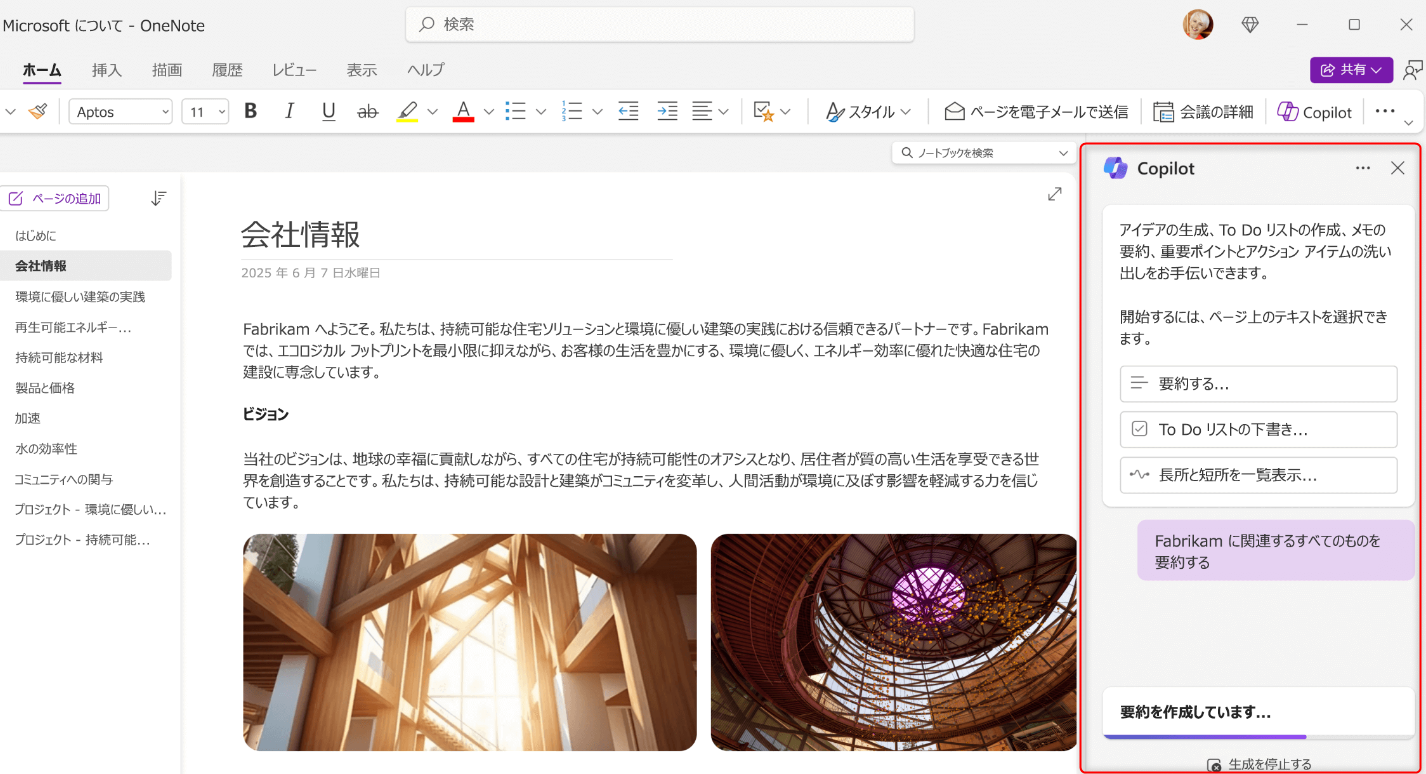Image resolution: width=1426 pixels, height=774 pixels.
Task: Open the スタイル styles menu
Action: tap(869, 112)
